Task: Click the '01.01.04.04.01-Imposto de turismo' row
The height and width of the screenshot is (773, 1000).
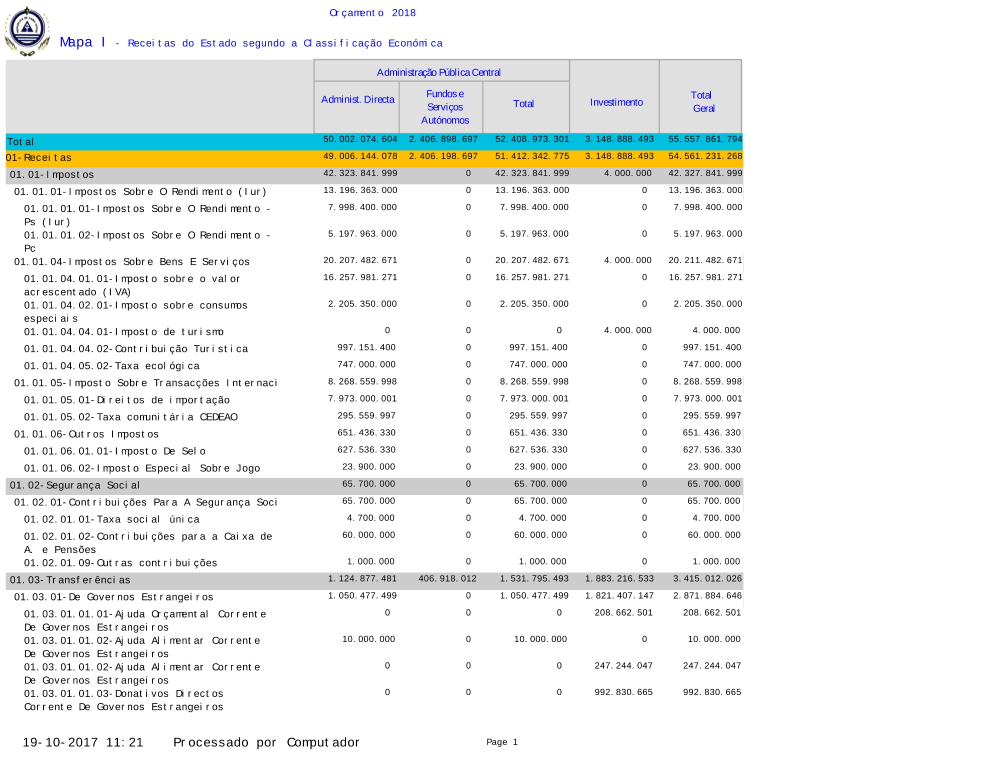Action: pos(124,331)
